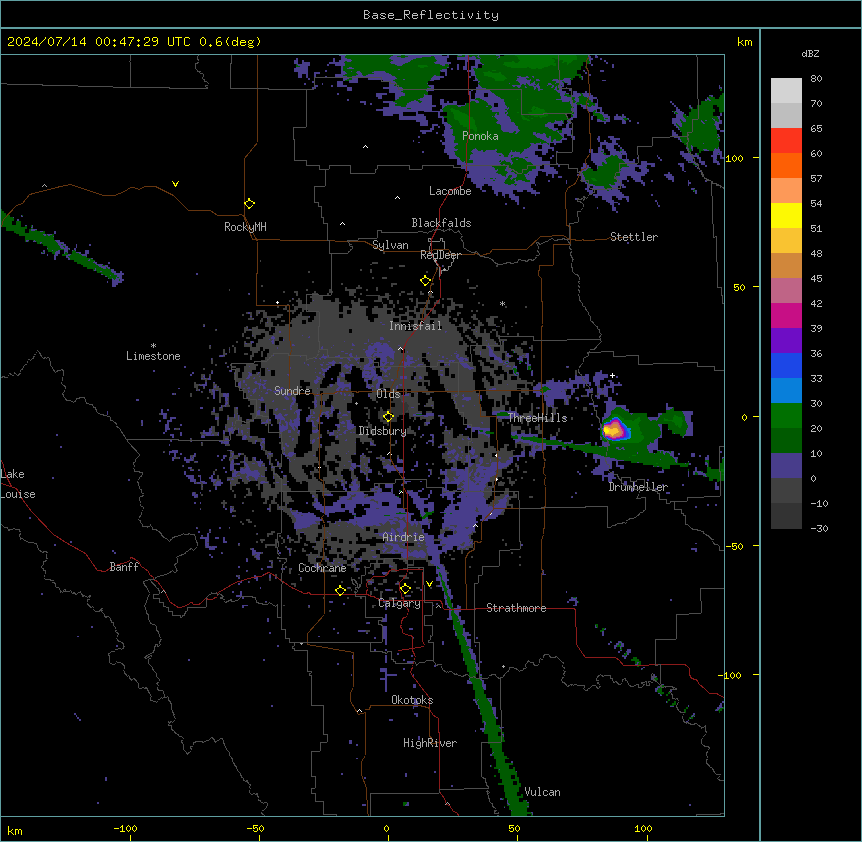Click the yellow V marker east of Calgary
The height and width of the screenshot is (842, 862).
[x=429, y=584]
